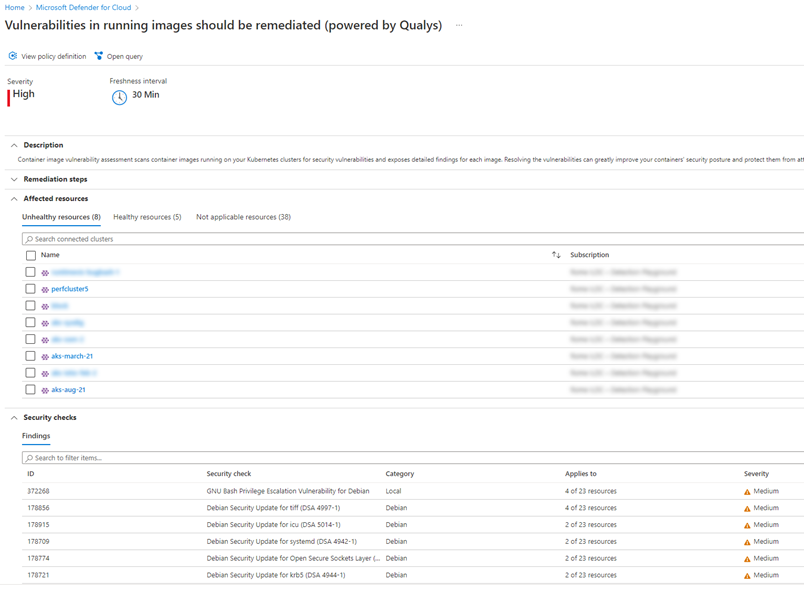Select the Findings tab
This screenshot has width=804, height=591.
click(36, 436)
